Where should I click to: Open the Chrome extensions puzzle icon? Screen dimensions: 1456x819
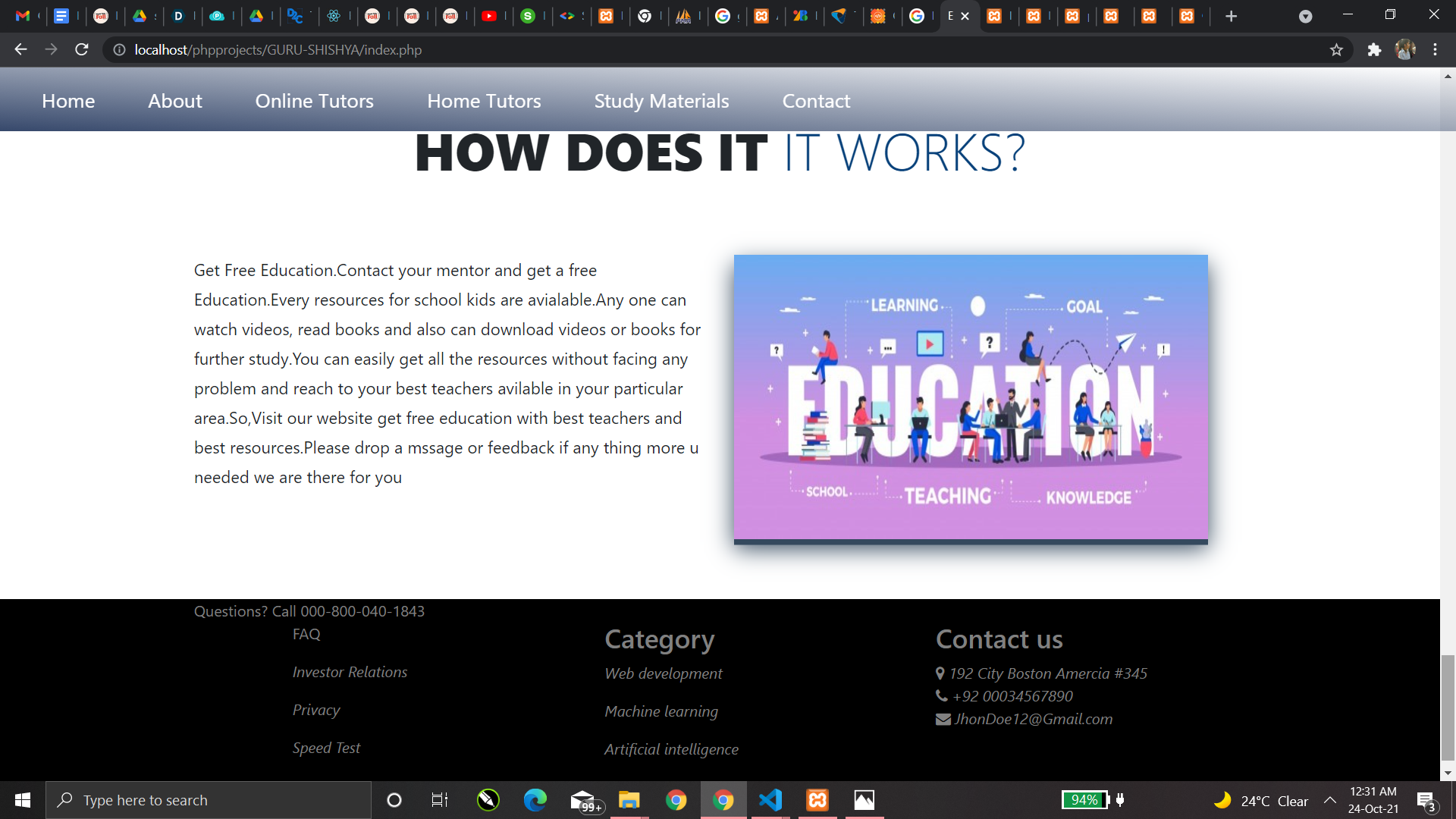(1374, 50)
